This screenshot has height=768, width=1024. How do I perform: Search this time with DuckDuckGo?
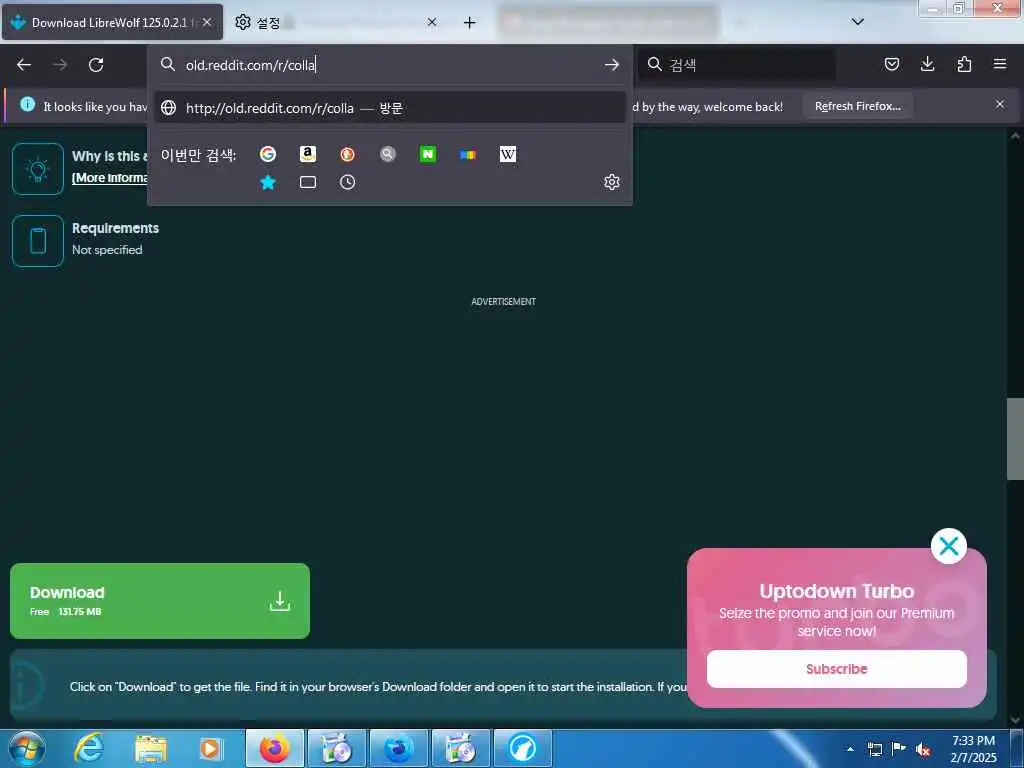347,154
